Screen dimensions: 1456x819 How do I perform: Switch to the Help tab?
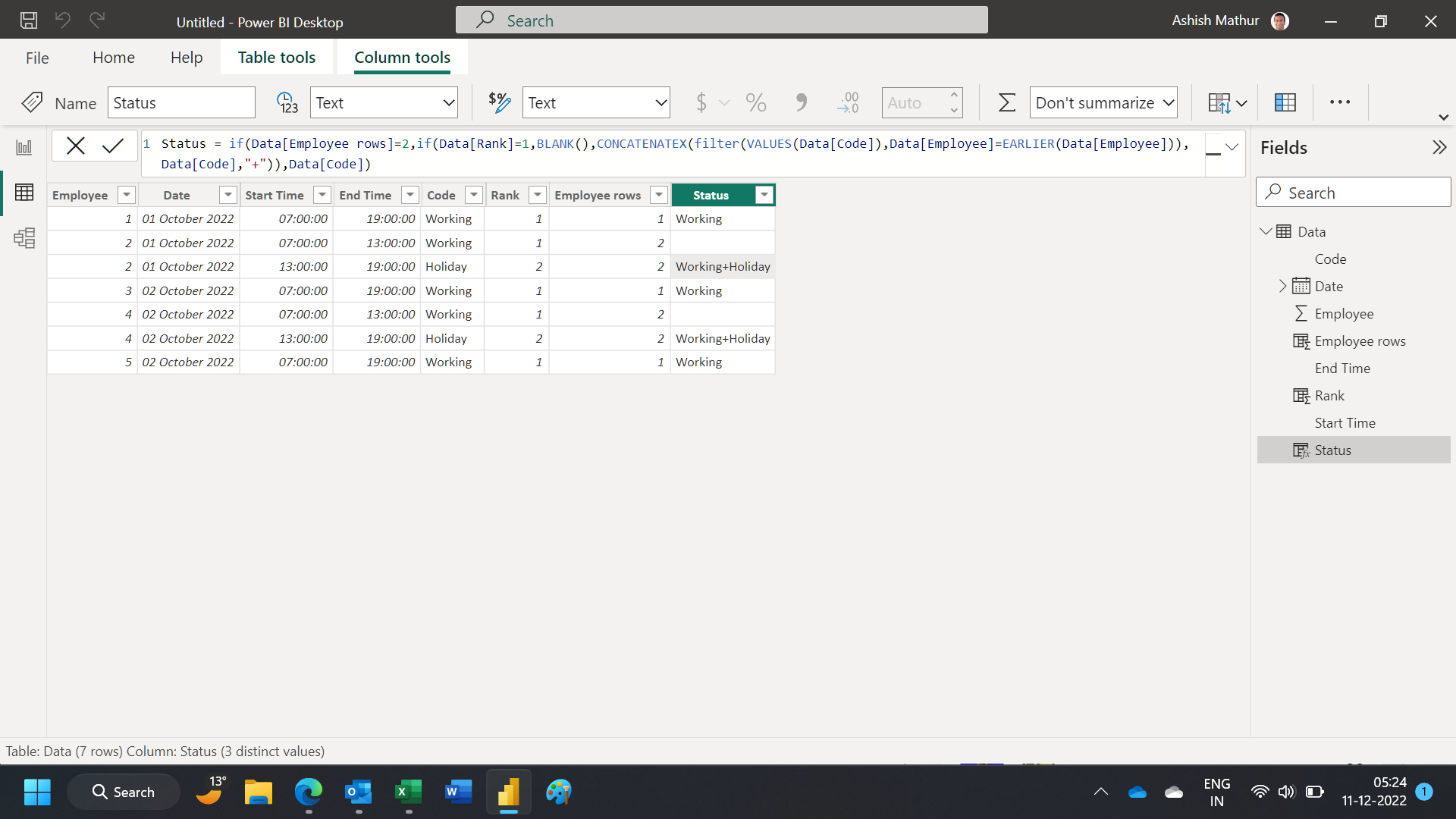coord(187,58)
